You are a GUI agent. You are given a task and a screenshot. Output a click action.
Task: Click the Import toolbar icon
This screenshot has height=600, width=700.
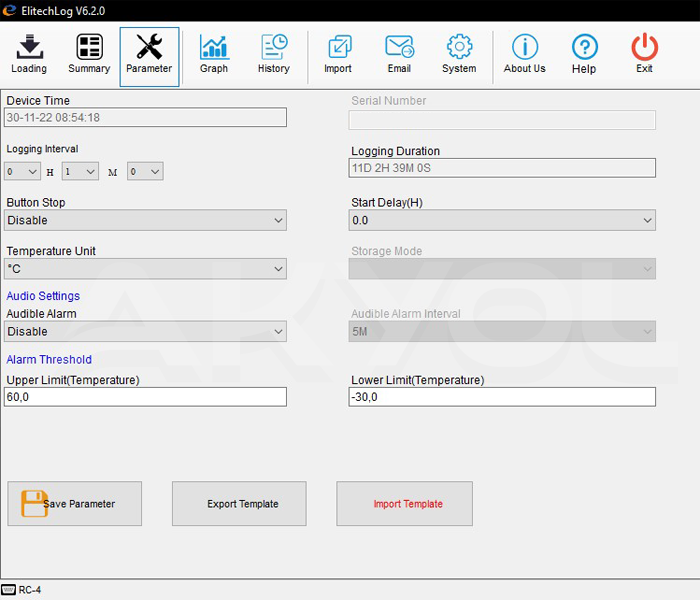[339, 47]
